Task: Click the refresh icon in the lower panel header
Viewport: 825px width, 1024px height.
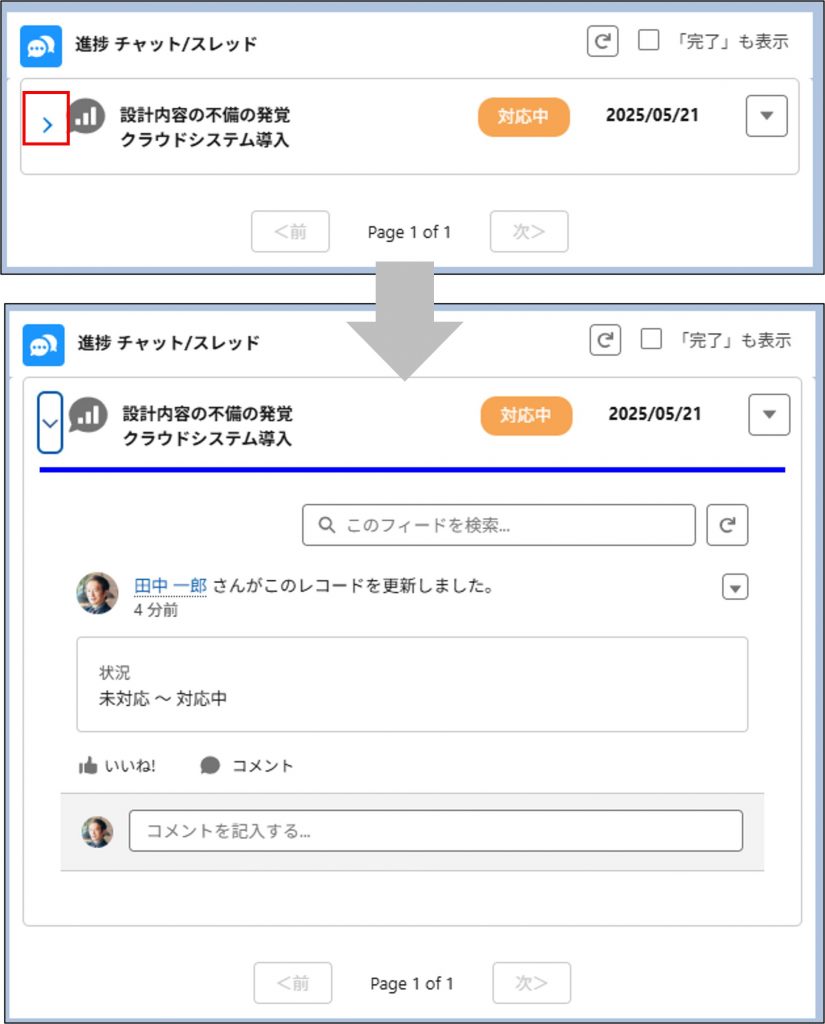Action: tap(604, 340)
